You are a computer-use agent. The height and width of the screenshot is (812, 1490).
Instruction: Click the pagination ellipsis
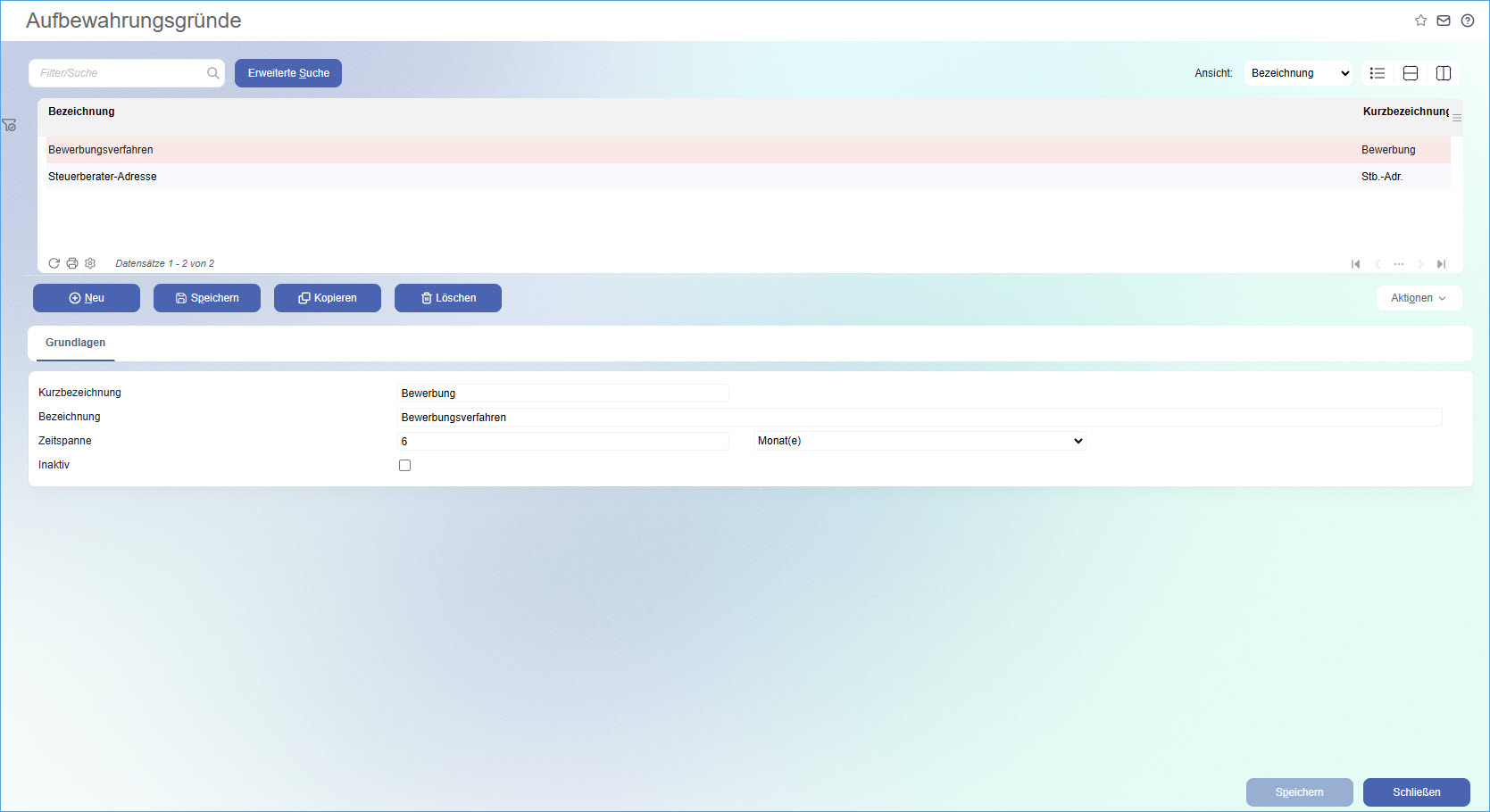[x=1399, y=264]
